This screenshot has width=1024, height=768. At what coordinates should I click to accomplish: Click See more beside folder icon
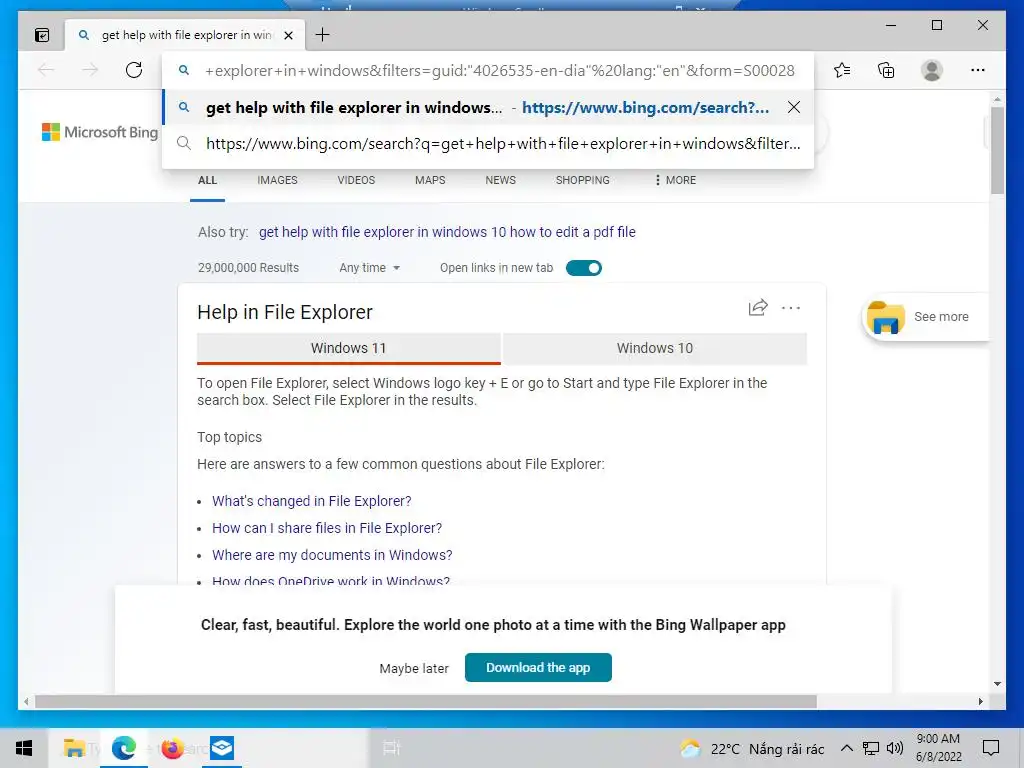(x=941, y=317)
